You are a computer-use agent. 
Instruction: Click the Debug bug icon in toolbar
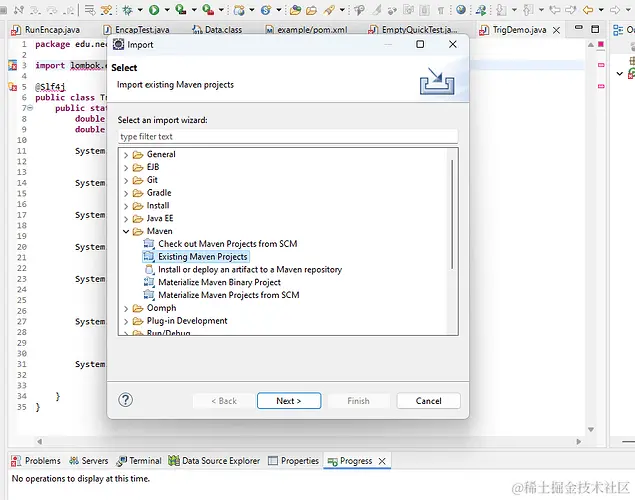pos(128,9)
